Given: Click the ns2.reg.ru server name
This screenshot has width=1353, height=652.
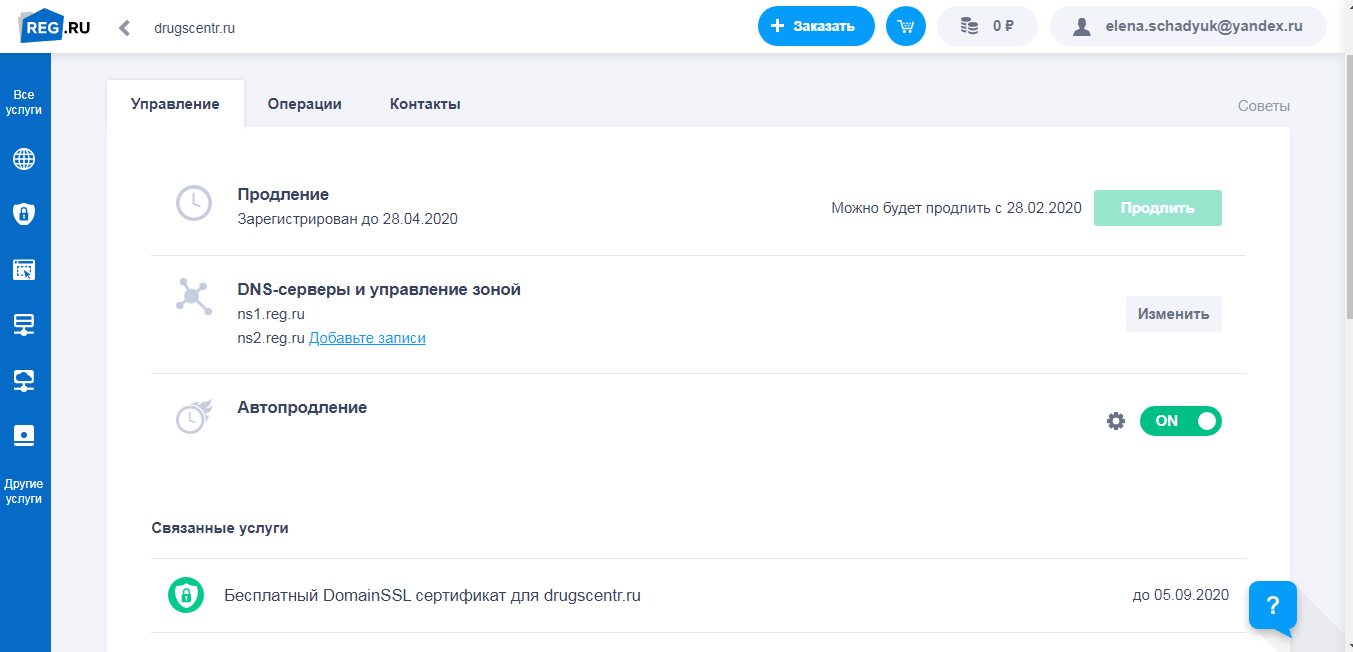Looking at the screenshot, I should point(271,338).
